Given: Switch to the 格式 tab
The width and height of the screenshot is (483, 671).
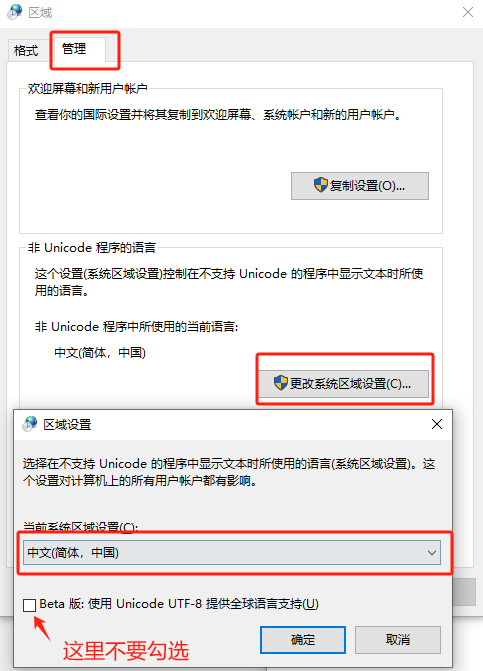Looking at the screenshot, I should coord(26,50).
